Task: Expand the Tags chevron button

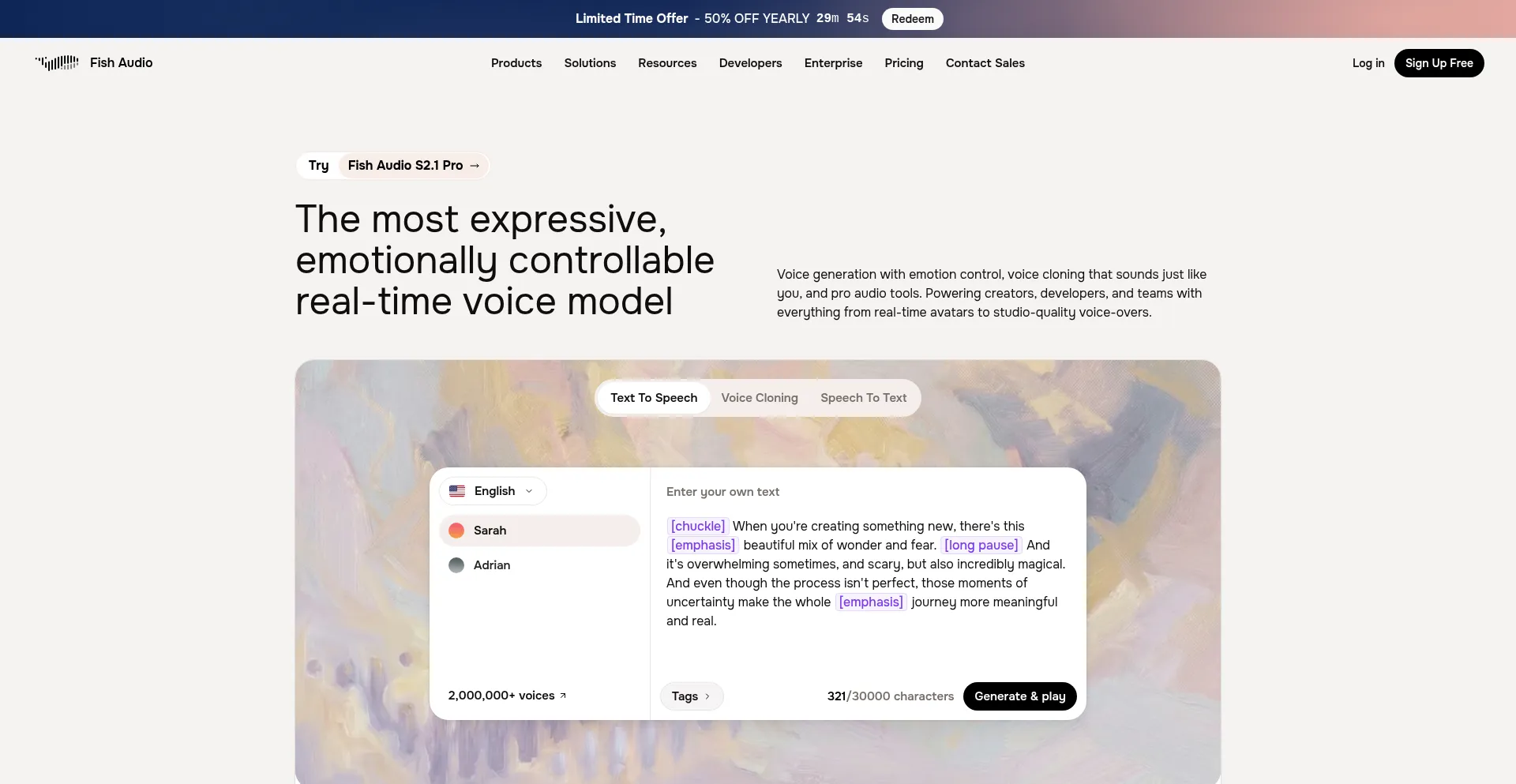Action: (x=692, y=696)
